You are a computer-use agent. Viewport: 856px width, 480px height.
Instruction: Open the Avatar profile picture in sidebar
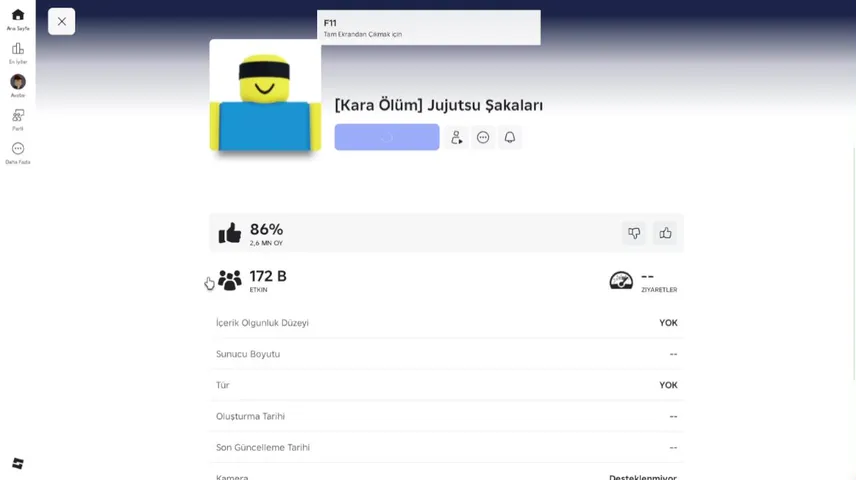17,82
